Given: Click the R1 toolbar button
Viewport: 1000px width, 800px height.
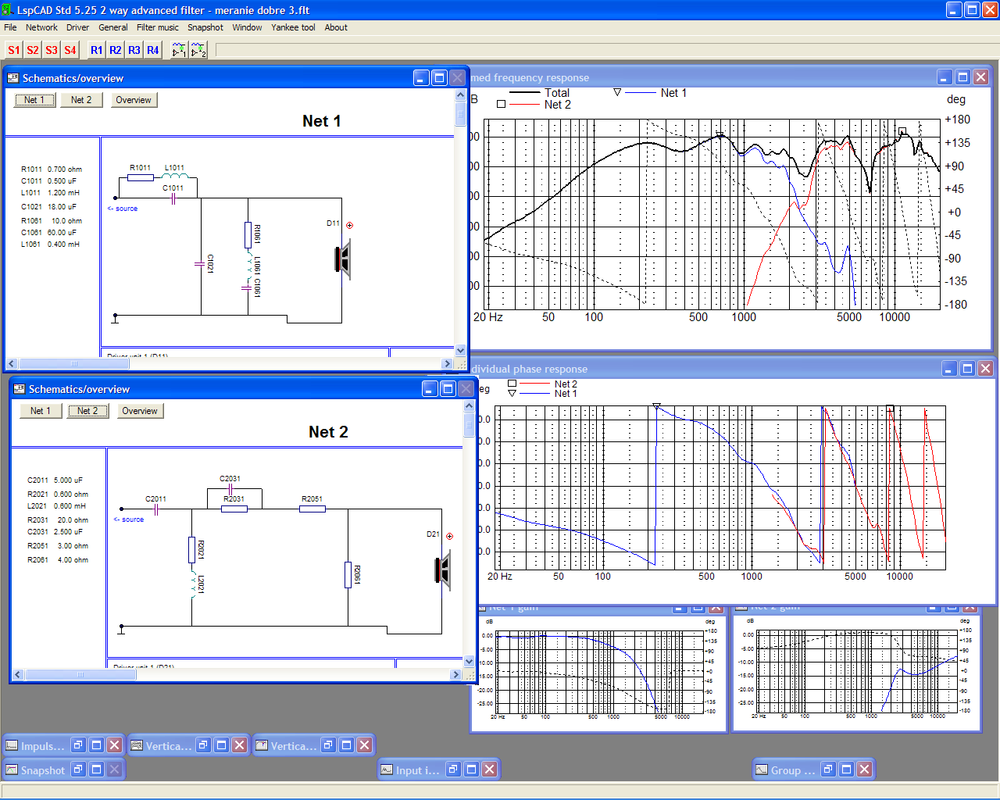Looking at the screenshot, I should click(x=96, y=50).
